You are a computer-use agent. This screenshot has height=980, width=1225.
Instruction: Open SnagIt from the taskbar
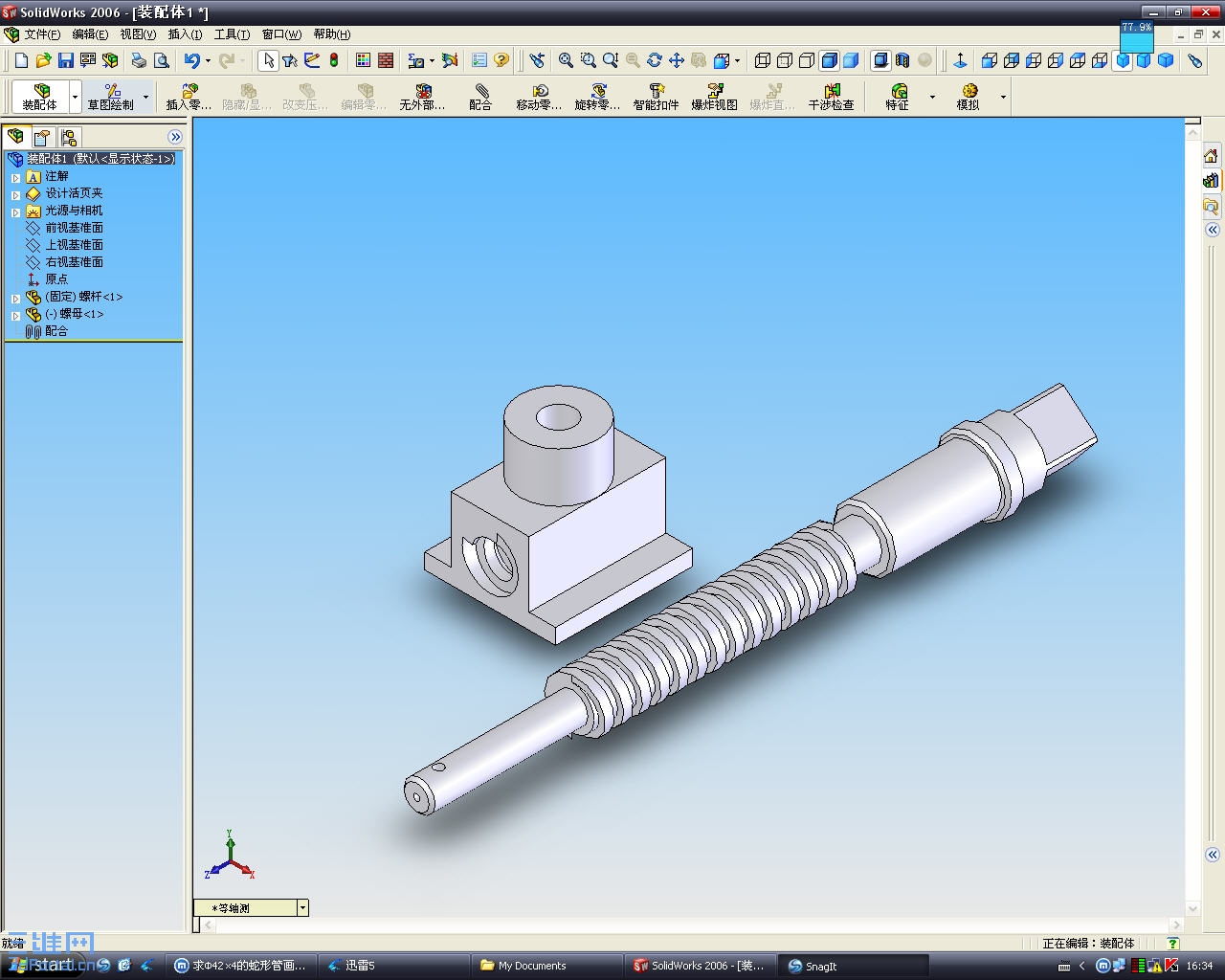[854, 966]
